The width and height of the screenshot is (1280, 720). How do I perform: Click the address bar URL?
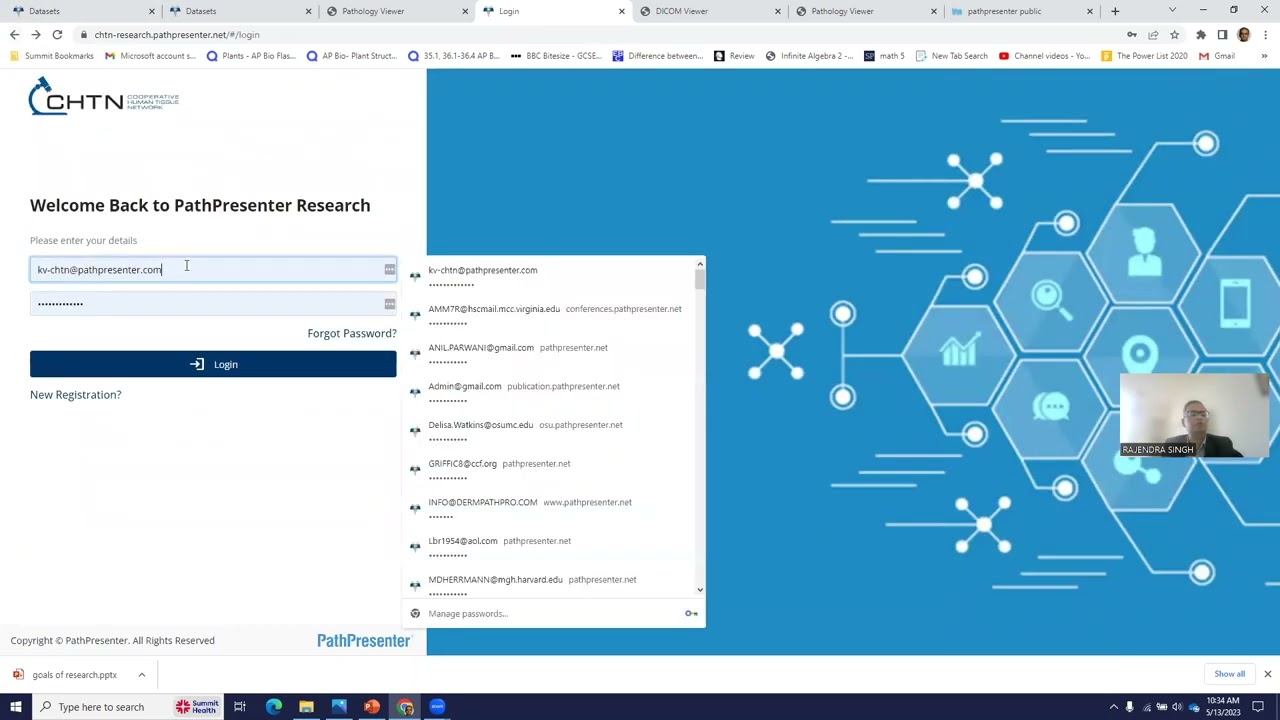(177, 35)
